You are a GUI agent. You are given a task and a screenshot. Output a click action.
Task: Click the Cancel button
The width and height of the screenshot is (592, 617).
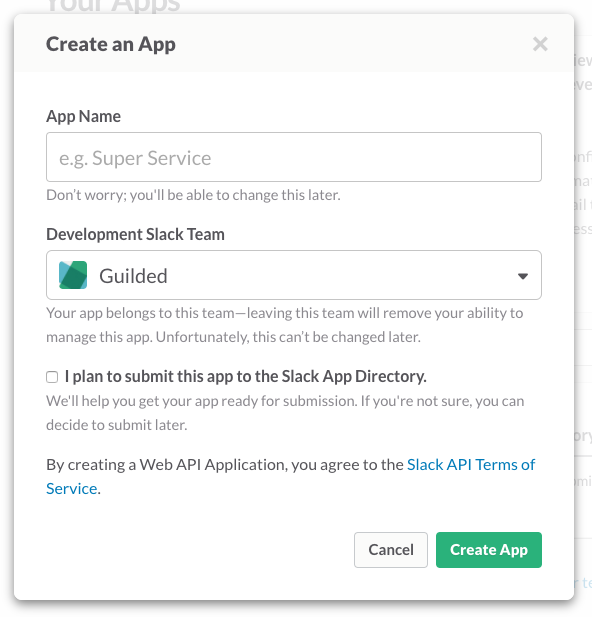click(390, 550)
